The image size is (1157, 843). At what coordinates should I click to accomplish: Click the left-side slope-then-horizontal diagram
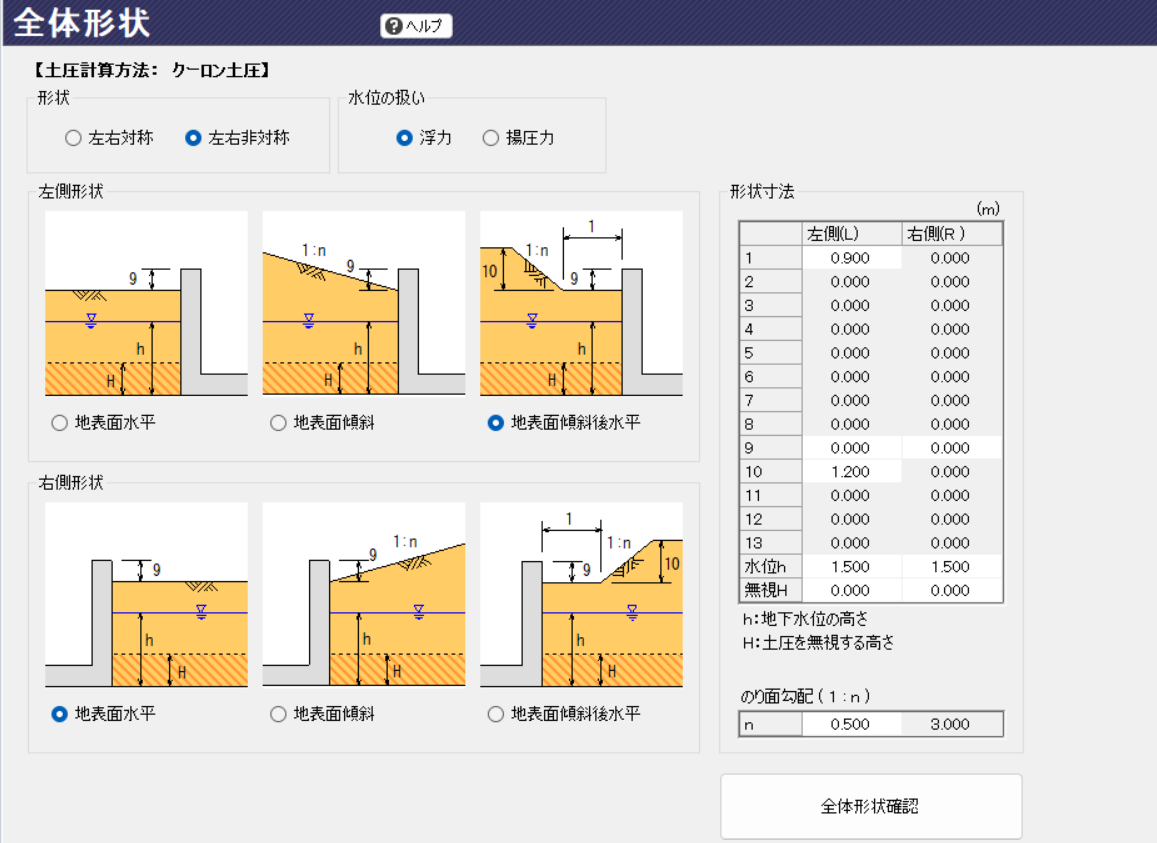581,304
